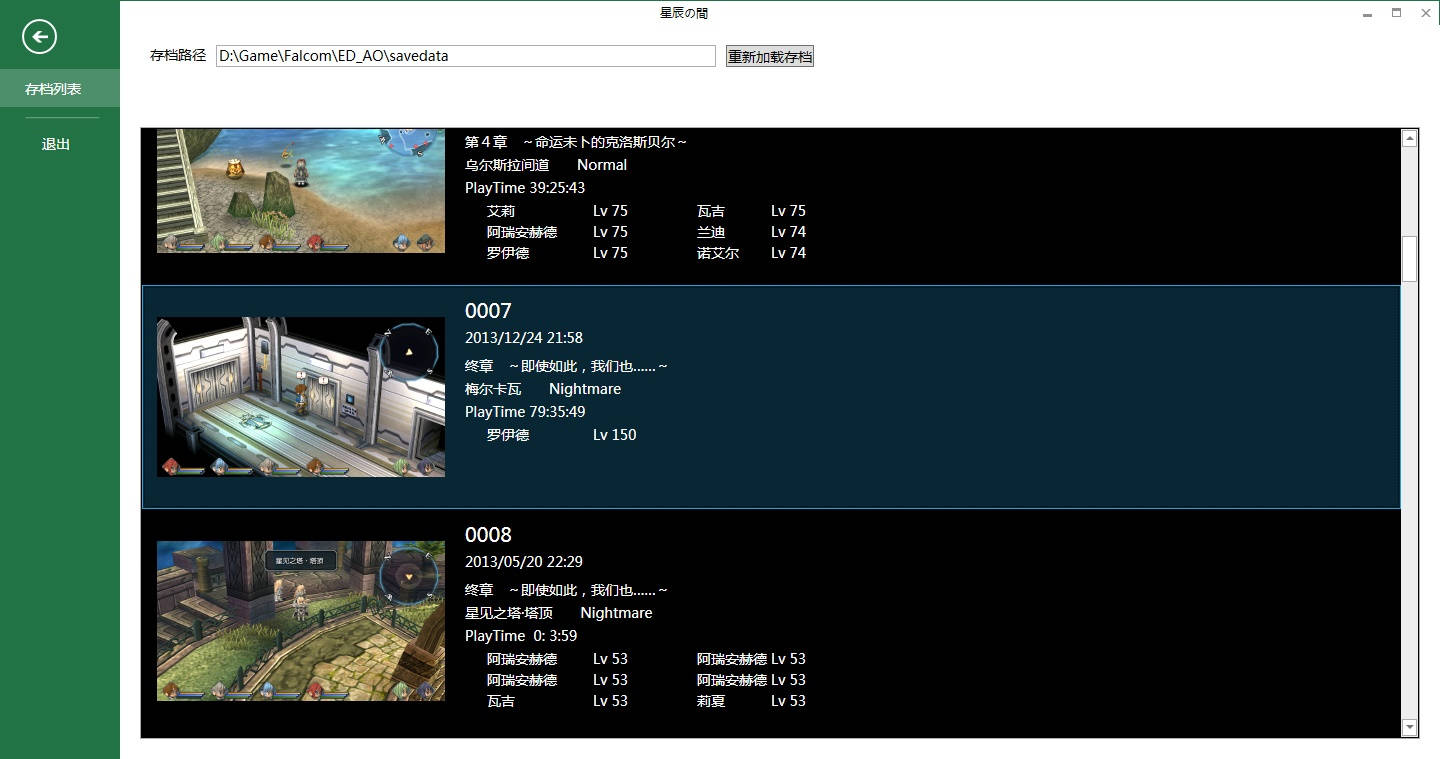Viewport: 1440px width, 759px height.
Task: Click character name 艾莉
Action: [x=501, y=211]
